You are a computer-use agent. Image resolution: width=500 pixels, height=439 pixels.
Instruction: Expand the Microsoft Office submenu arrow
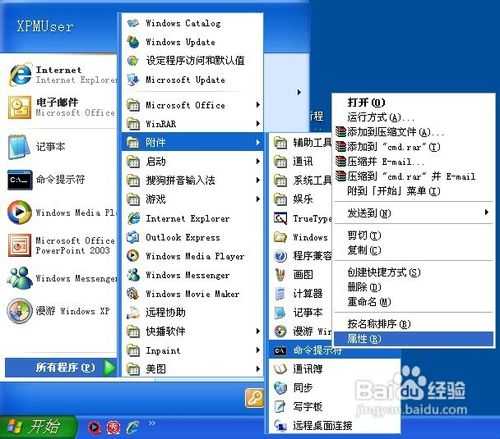(258, 105)
